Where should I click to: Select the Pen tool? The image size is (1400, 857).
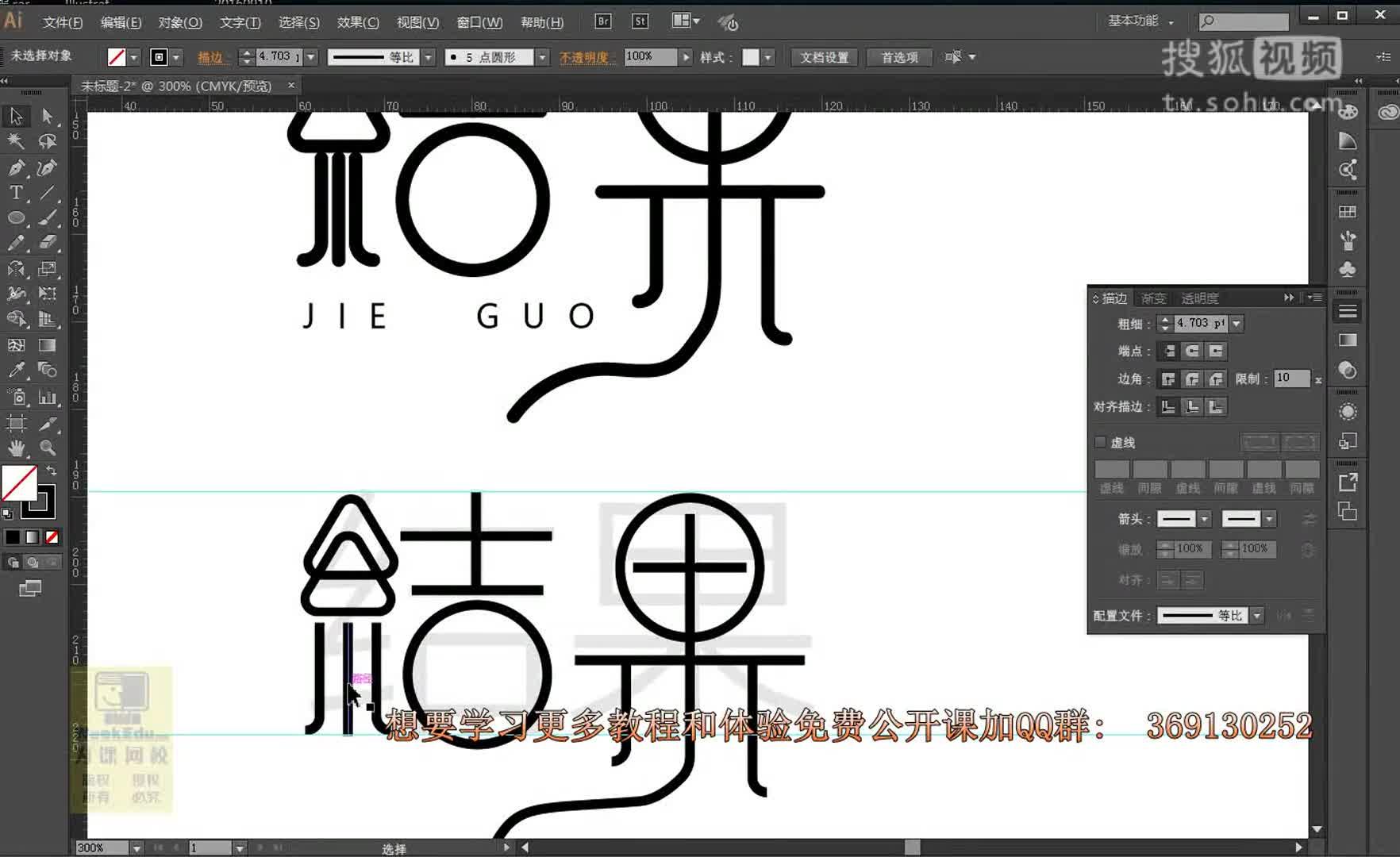(14, 167)
